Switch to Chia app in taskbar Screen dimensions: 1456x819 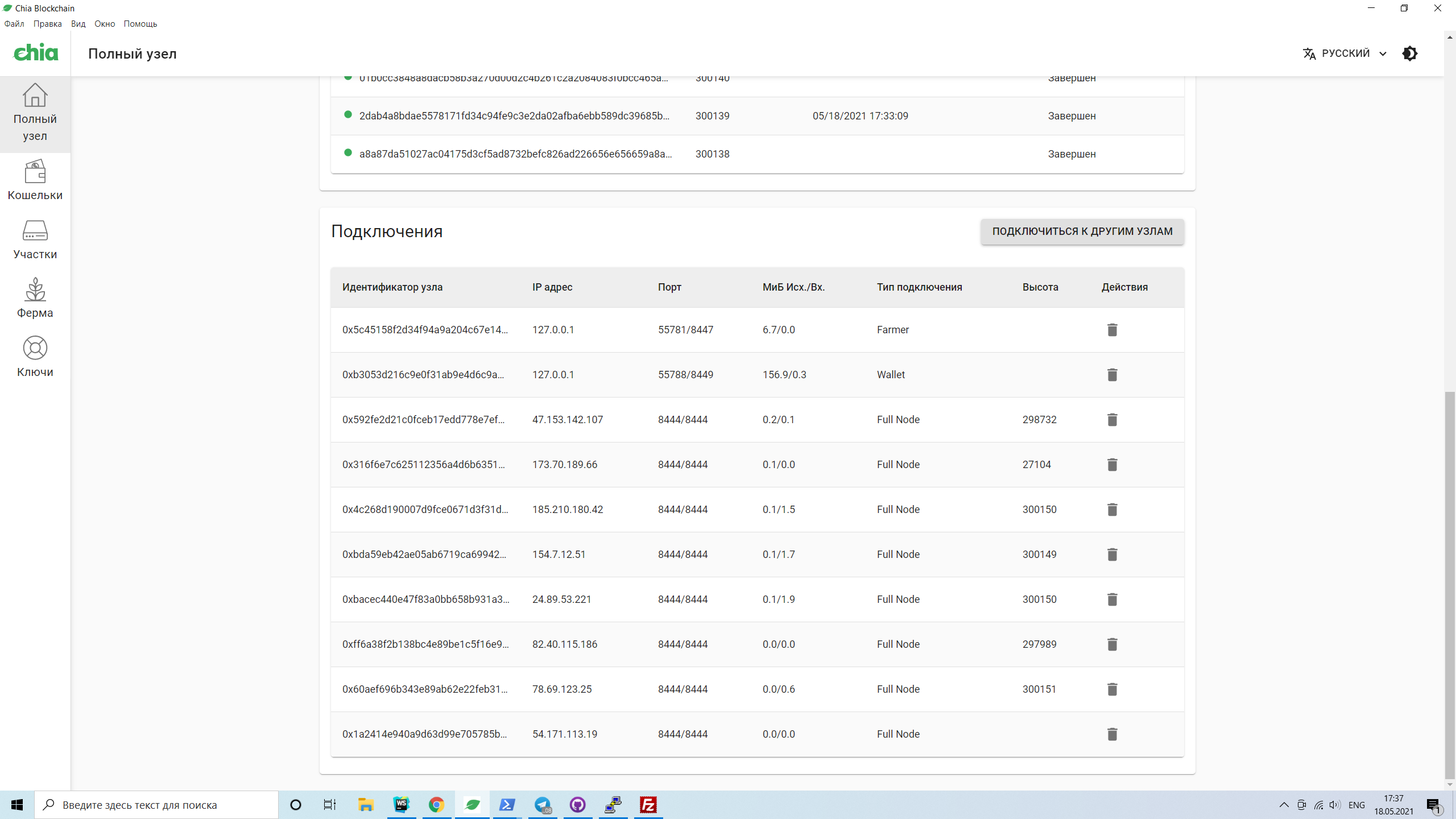coord(472,805)
